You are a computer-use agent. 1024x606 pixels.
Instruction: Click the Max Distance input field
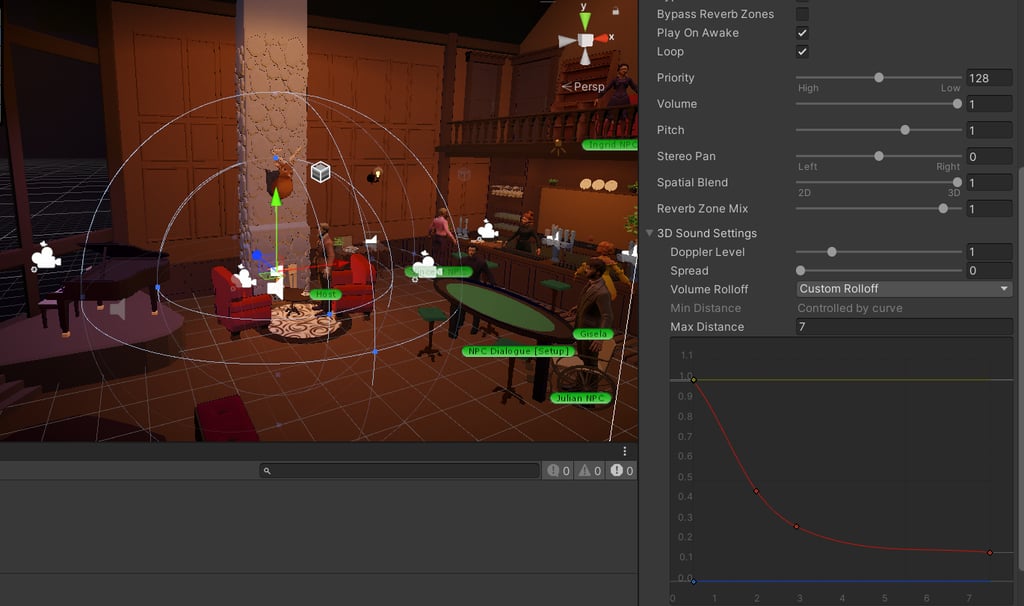904,327
